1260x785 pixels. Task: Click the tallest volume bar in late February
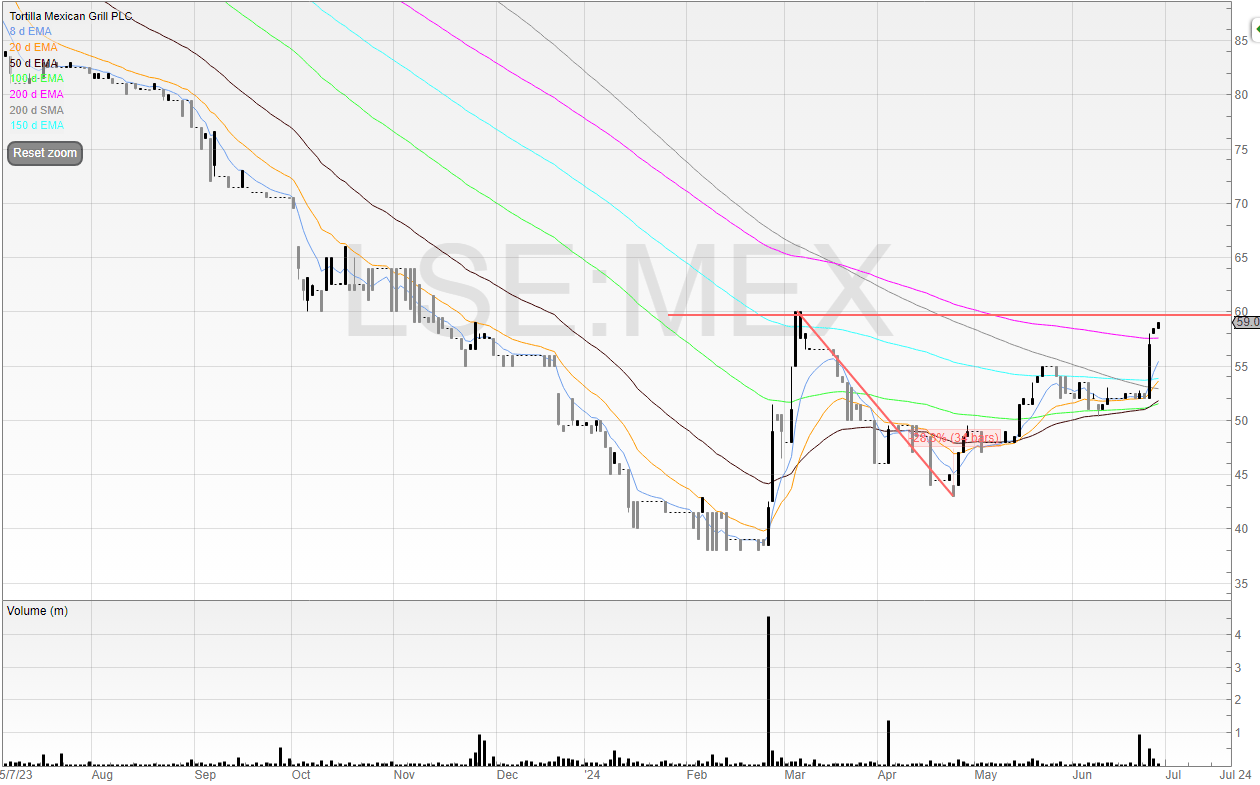768,691
